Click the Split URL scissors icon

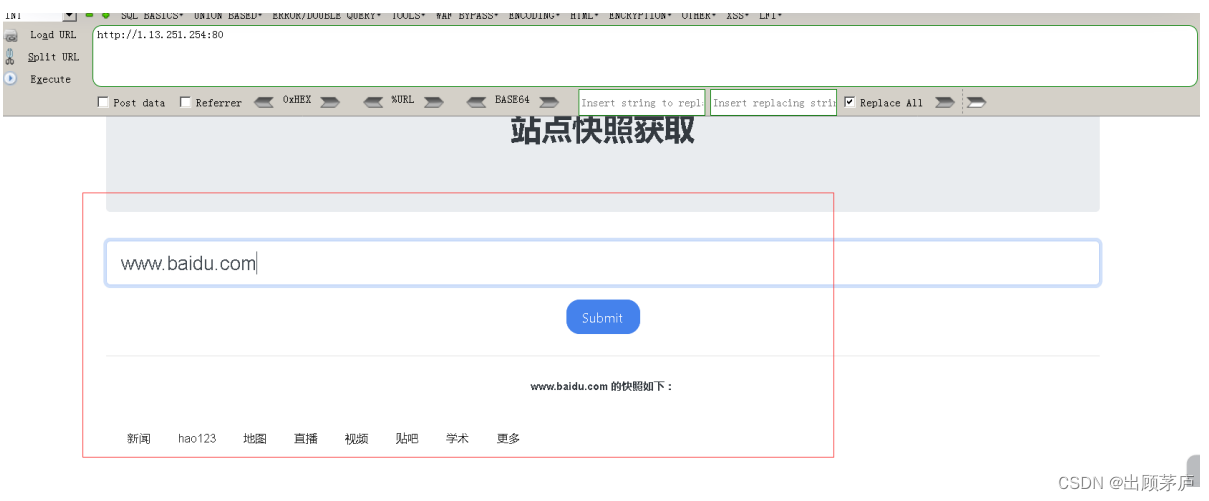10,57
